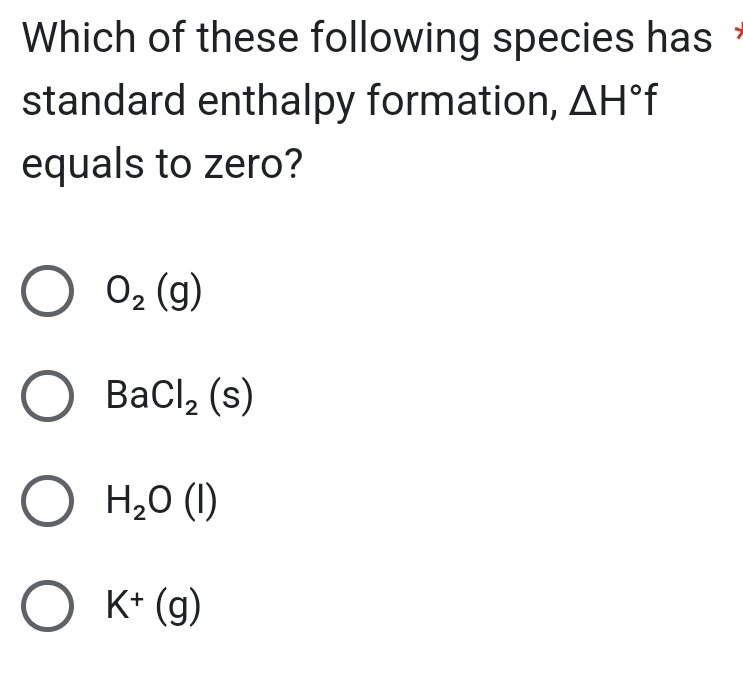Click the O₂ (g) answer label text

(x=155, y=293)
